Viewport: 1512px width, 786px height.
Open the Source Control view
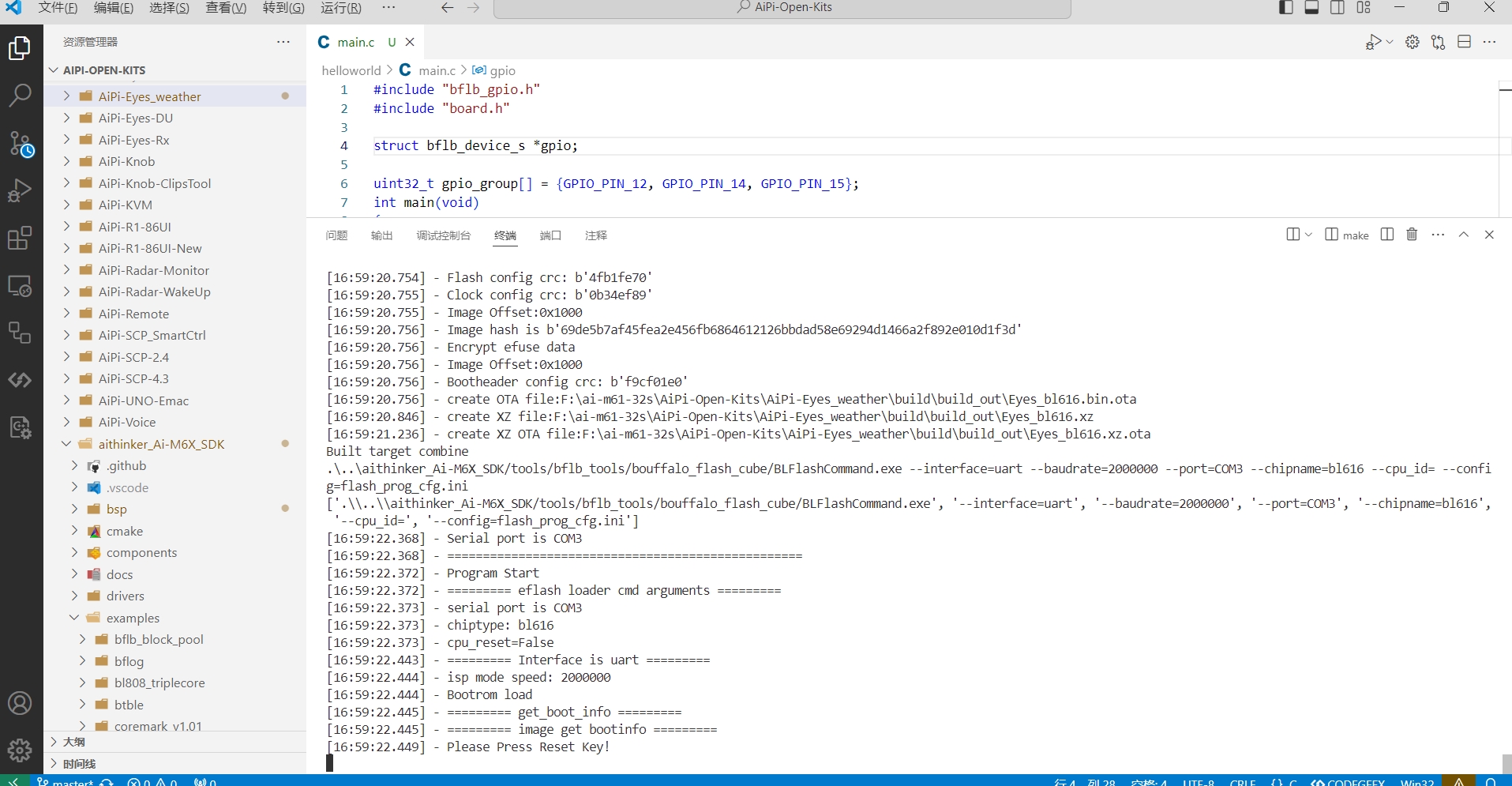pos(20,144)
